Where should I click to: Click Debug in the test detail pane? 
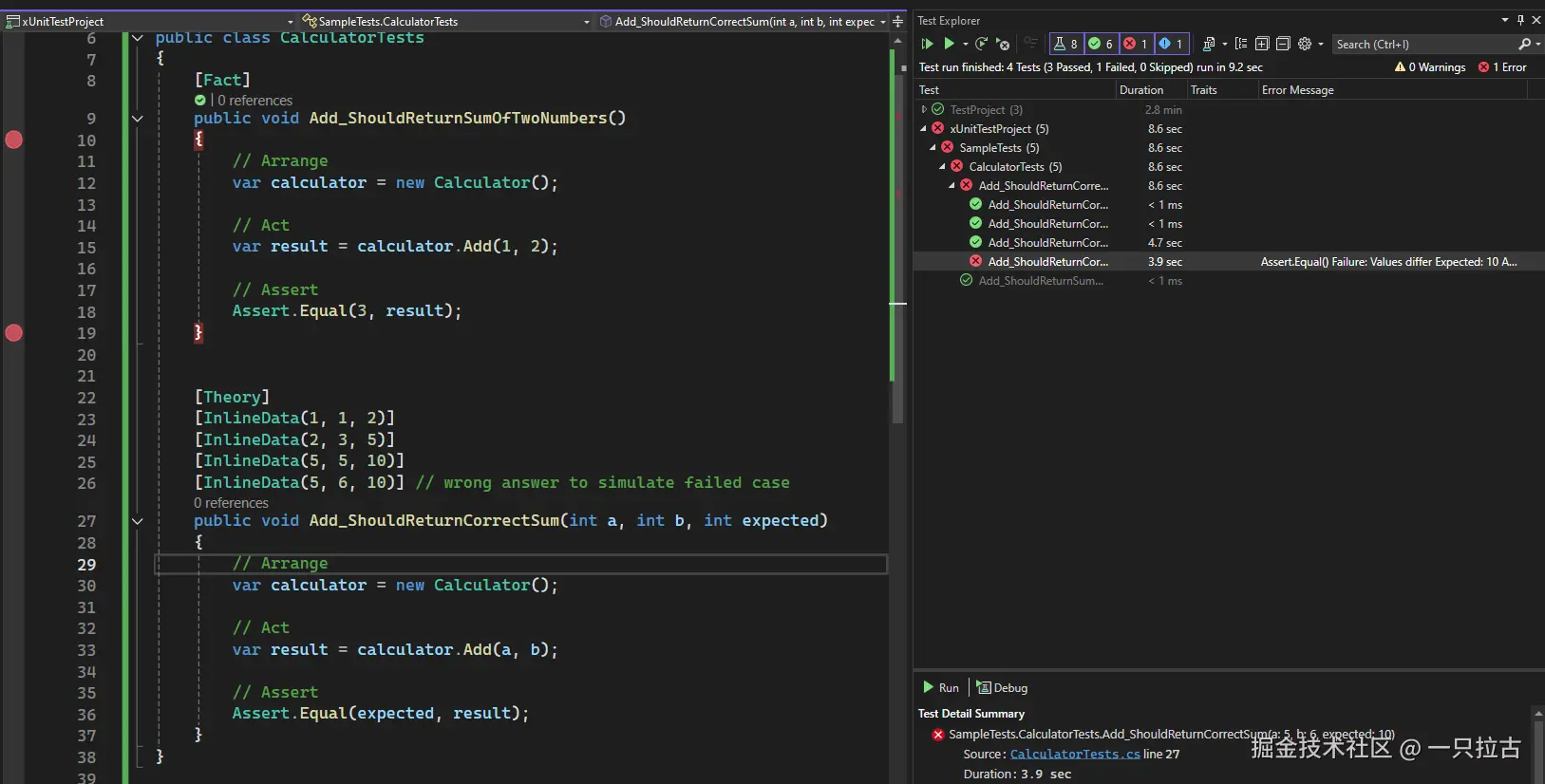click(x=1003, y=688)
